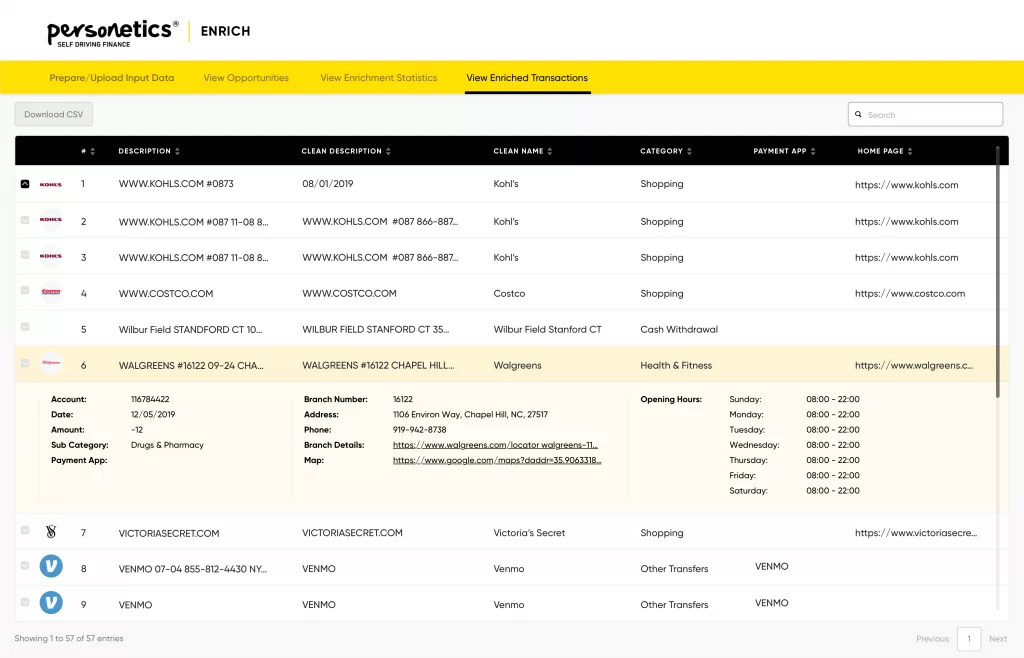Open the kohls.com link in row 1
The width and height of the screenshot is (1024, 658).
coord(906,185)
